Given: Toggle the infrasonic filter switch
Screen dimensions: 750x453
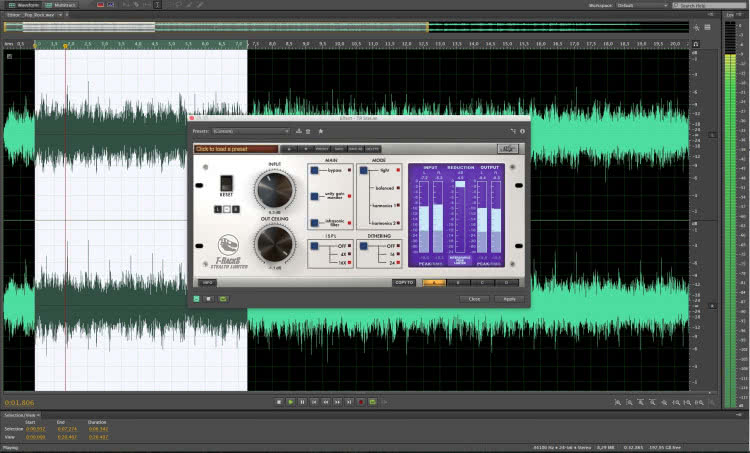Looking at the screenshot, I should tap(314, 222).
